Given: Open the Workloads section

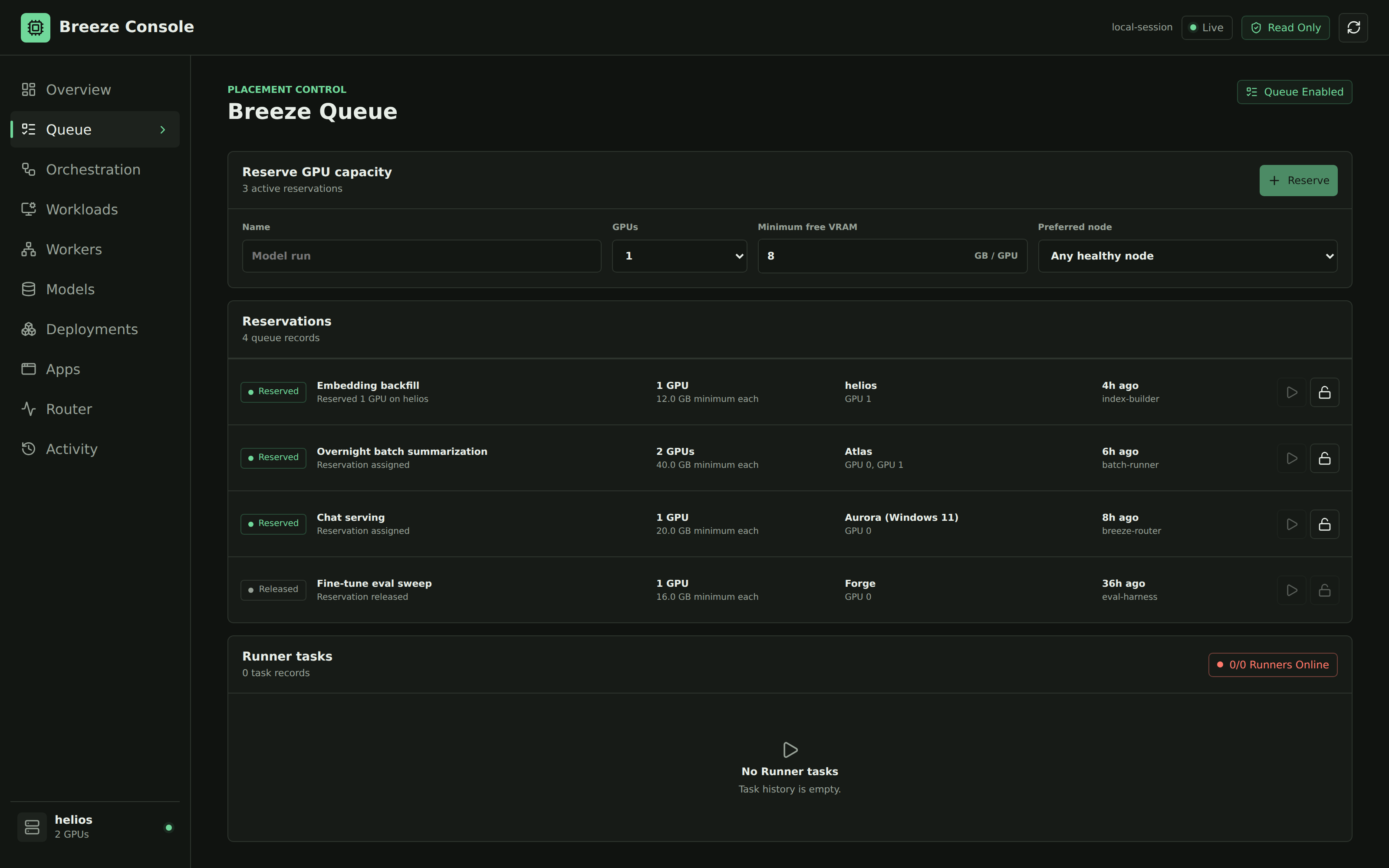Looking at the screenshot, I should (x=95, y=210).
